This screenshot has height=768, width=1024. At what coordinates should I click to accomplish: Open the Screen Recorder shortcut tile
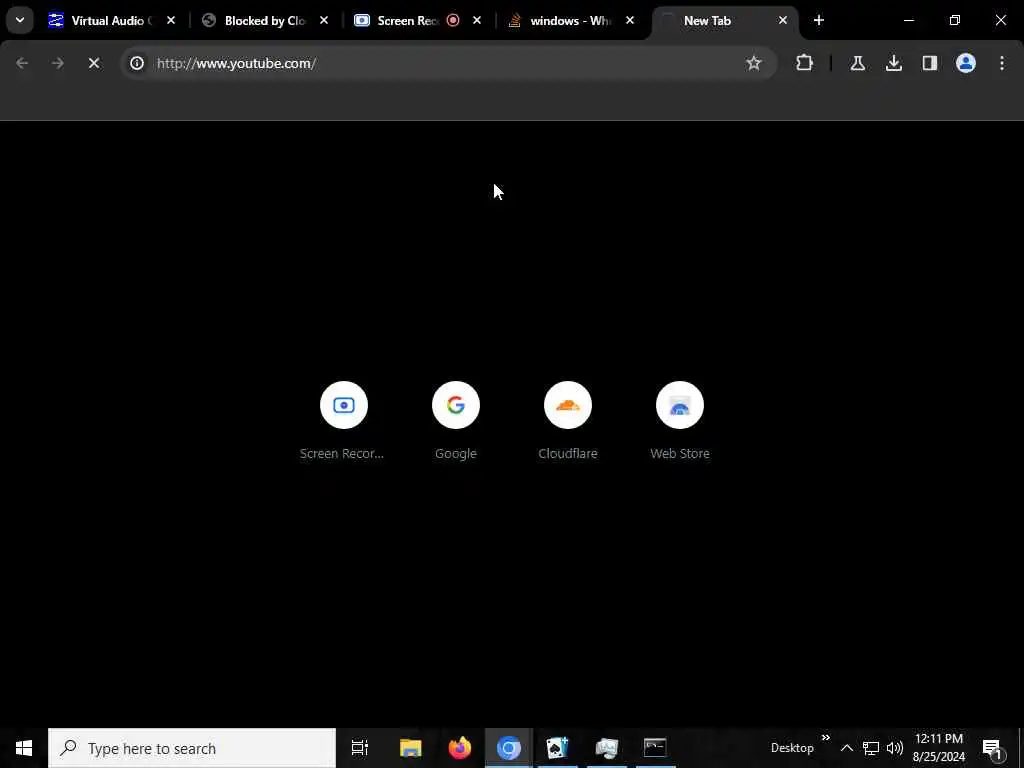point(344,421)
